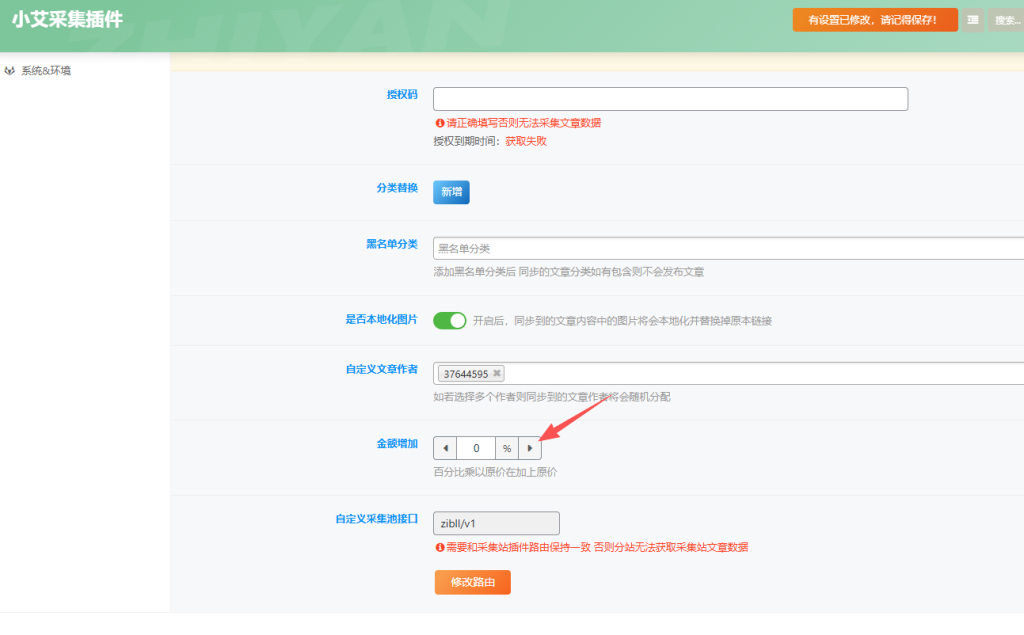Click the zibll/v1 route input field
1024x635 pixels.
pos(496,523)
